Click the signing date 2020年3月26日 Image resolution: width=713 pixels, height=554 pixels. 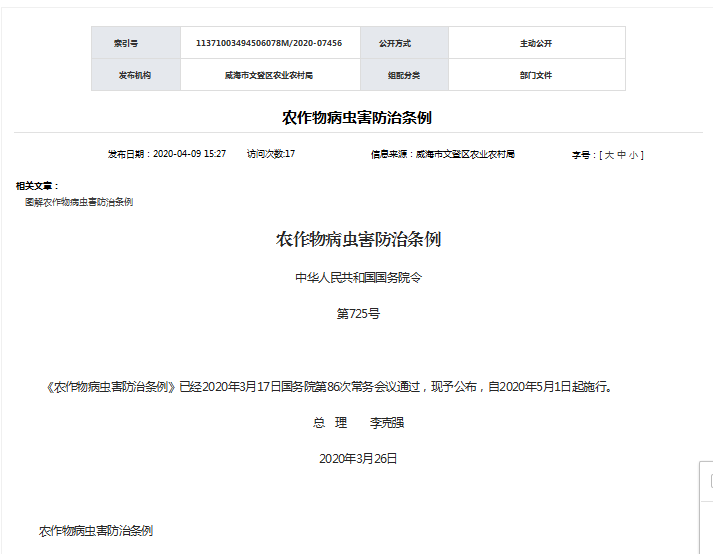(358, 458)
